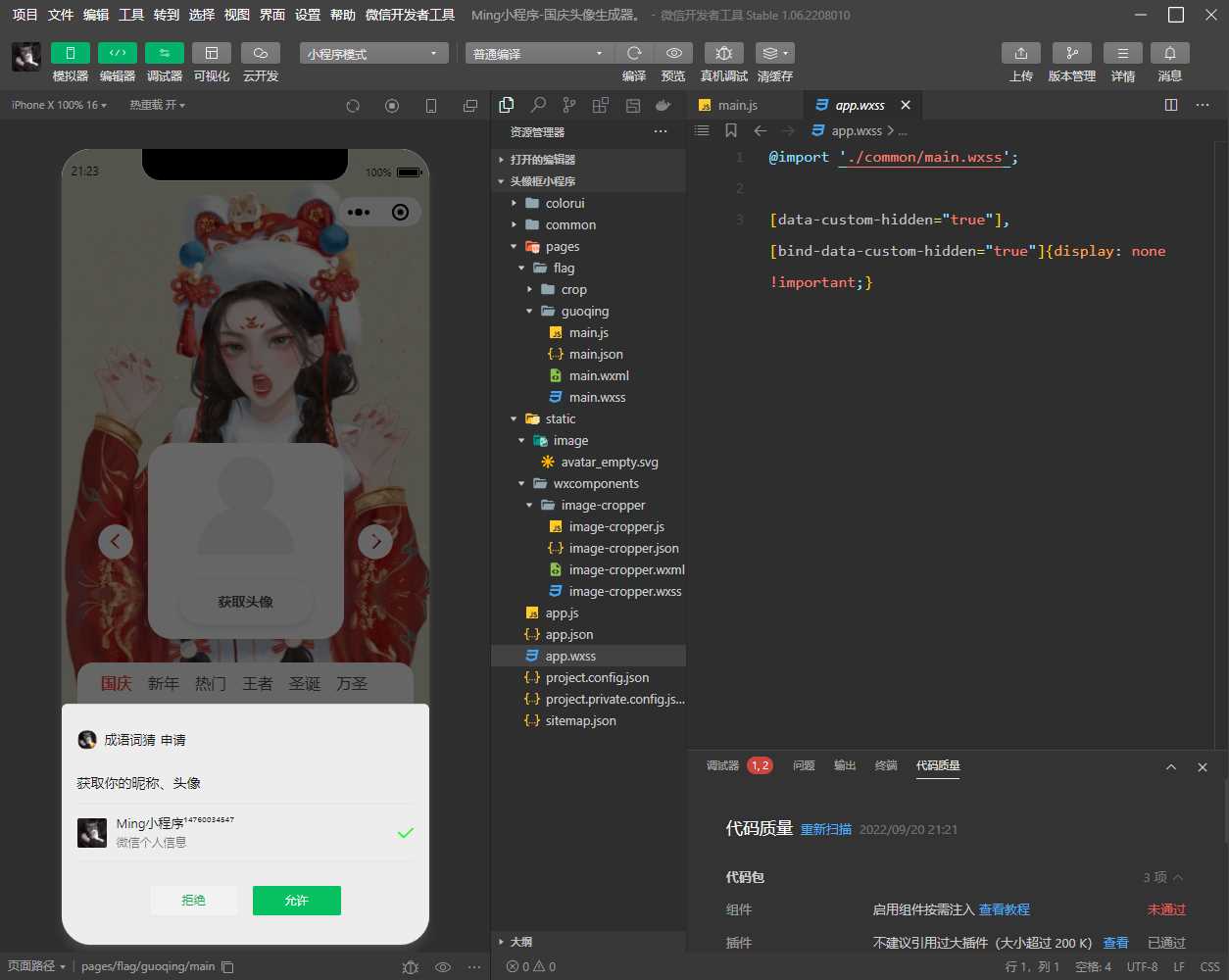Toggle visibility icon in the bottom status bar

[443, 966]
